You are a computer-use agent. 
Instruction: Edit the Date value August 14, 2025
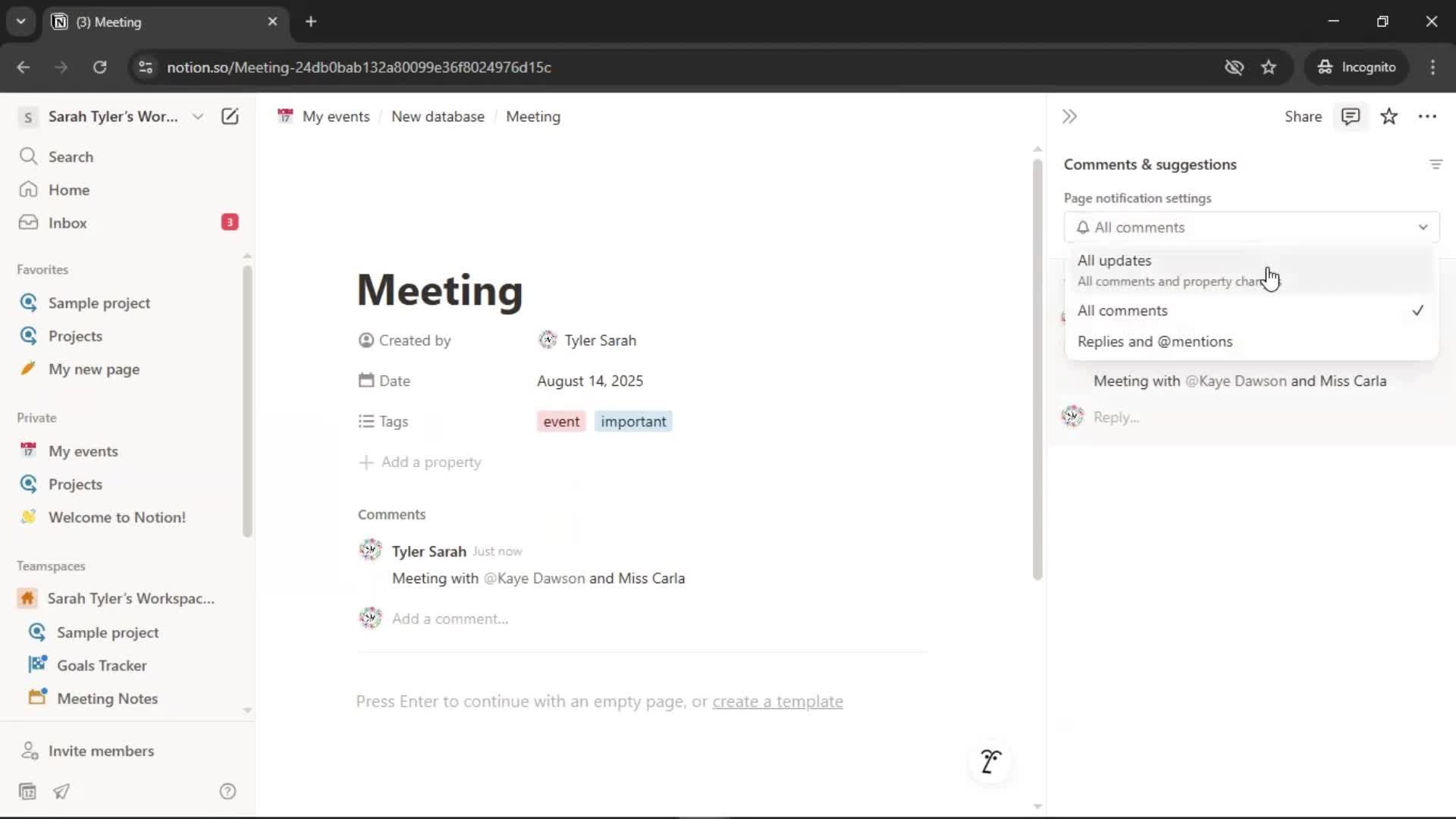(590, 381)
